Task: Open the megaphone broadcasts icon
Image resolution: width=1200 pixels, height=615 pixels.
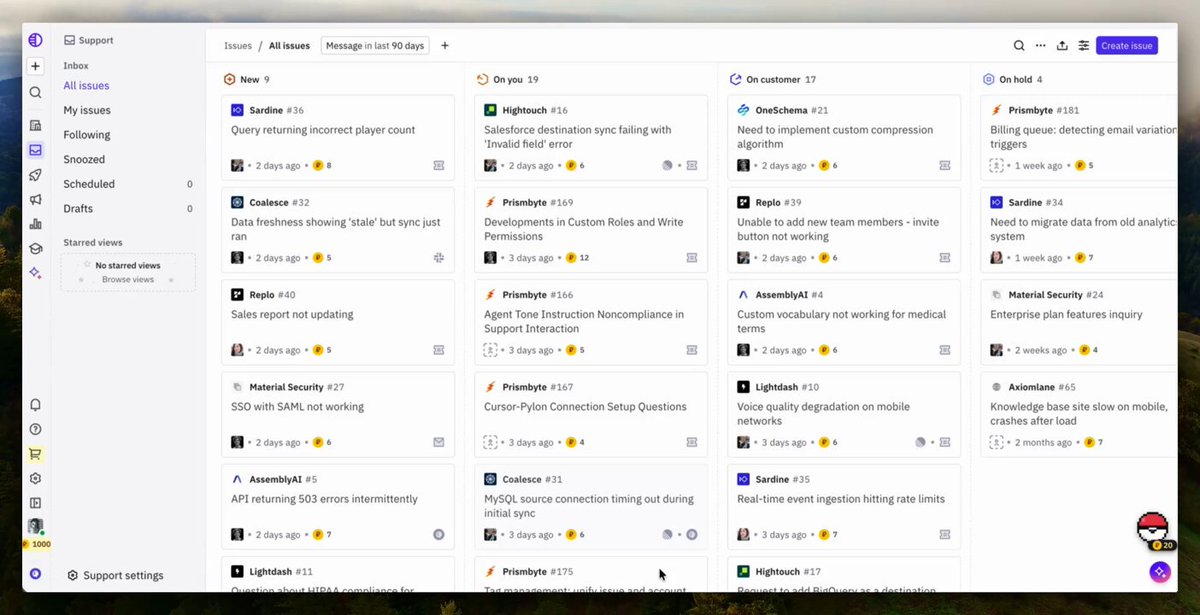Action: tap(35, 200)
